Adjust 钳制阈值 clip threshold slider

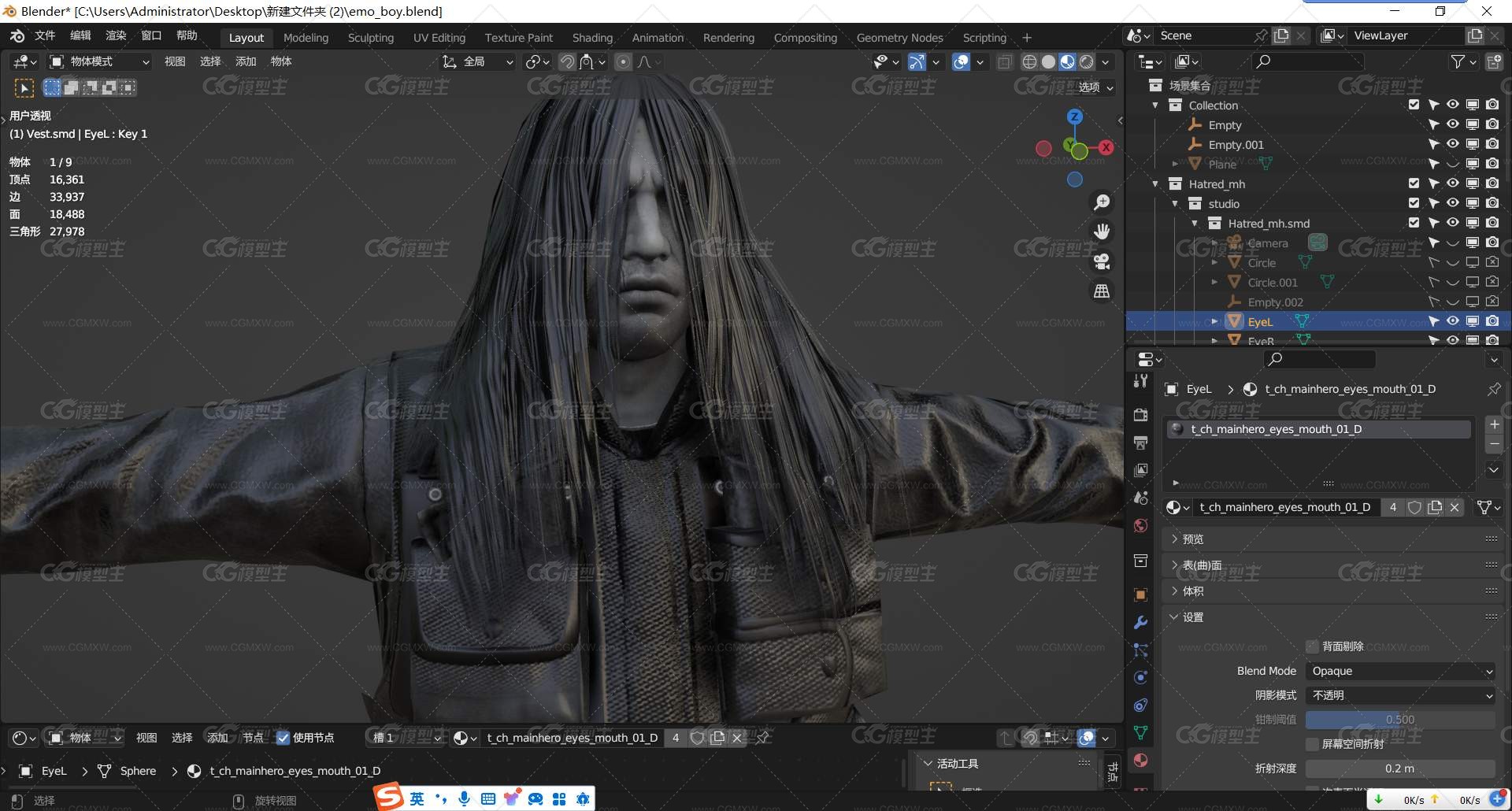pyautogui.click(x=1400, y=720)
